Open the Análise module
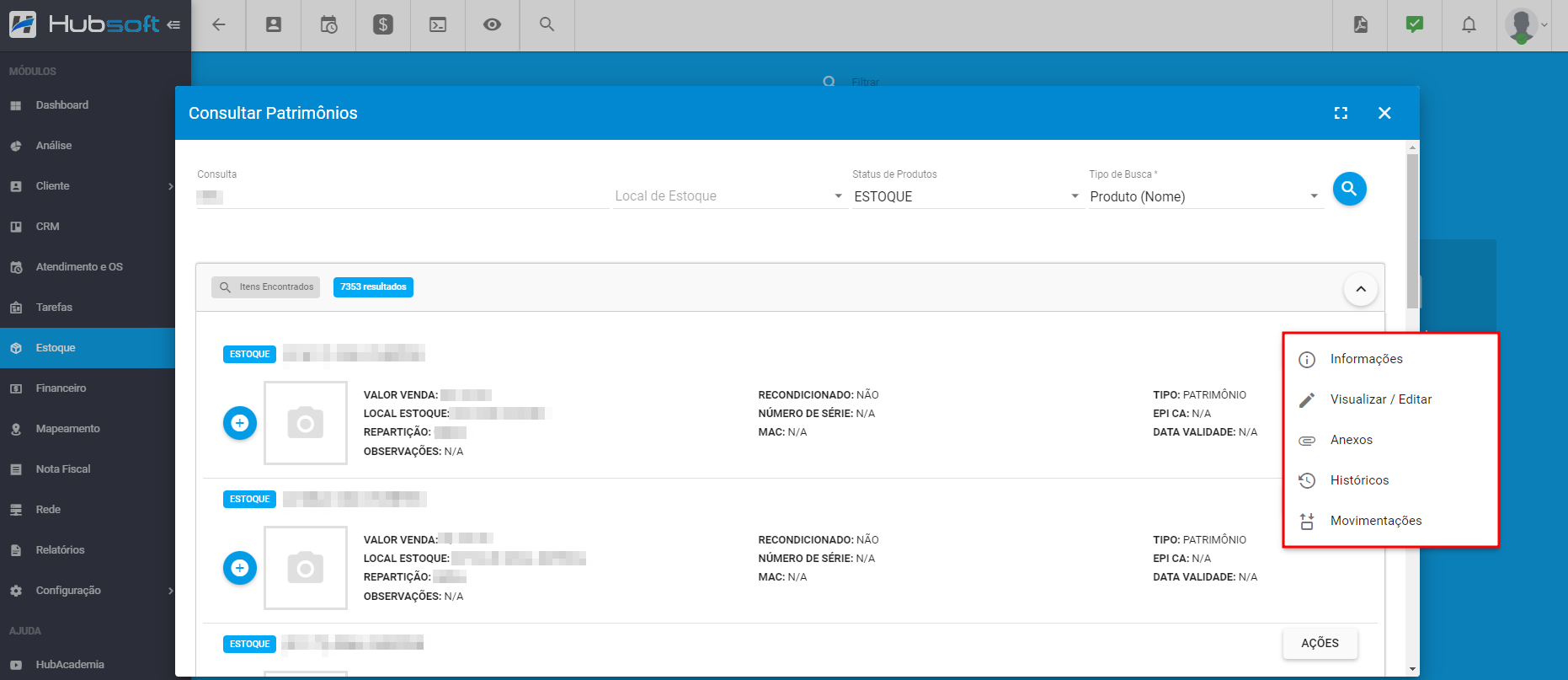This screenshot has width=1568, height=680. (88, 146)
